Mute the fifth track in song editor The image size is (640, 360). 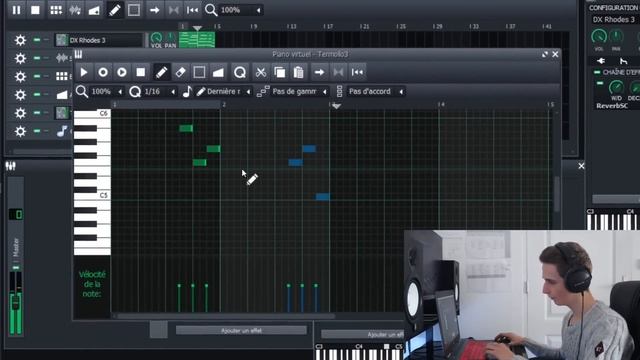point(37,113)
